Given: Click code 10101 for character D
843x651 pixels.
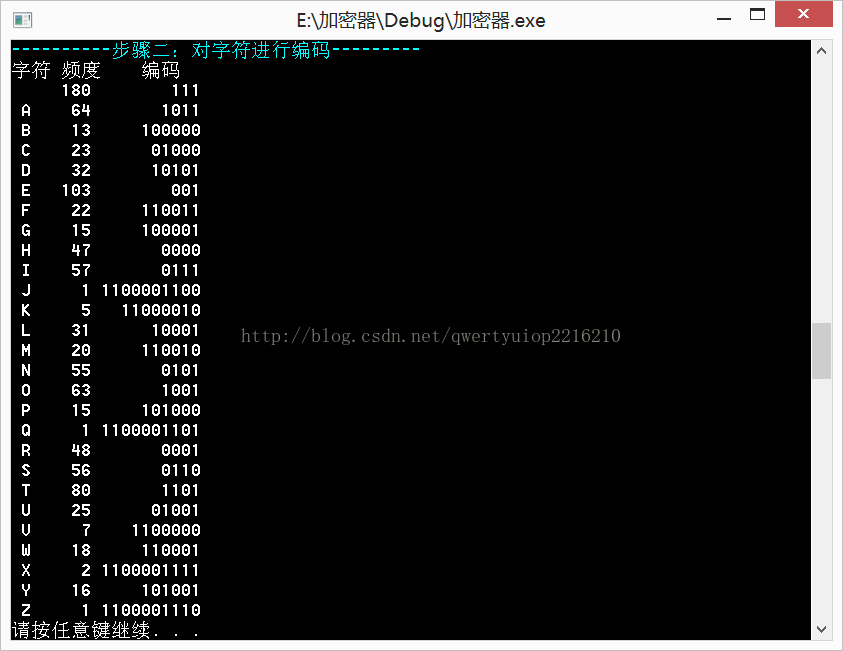Looking at the screenshot, I should point(175,170).
